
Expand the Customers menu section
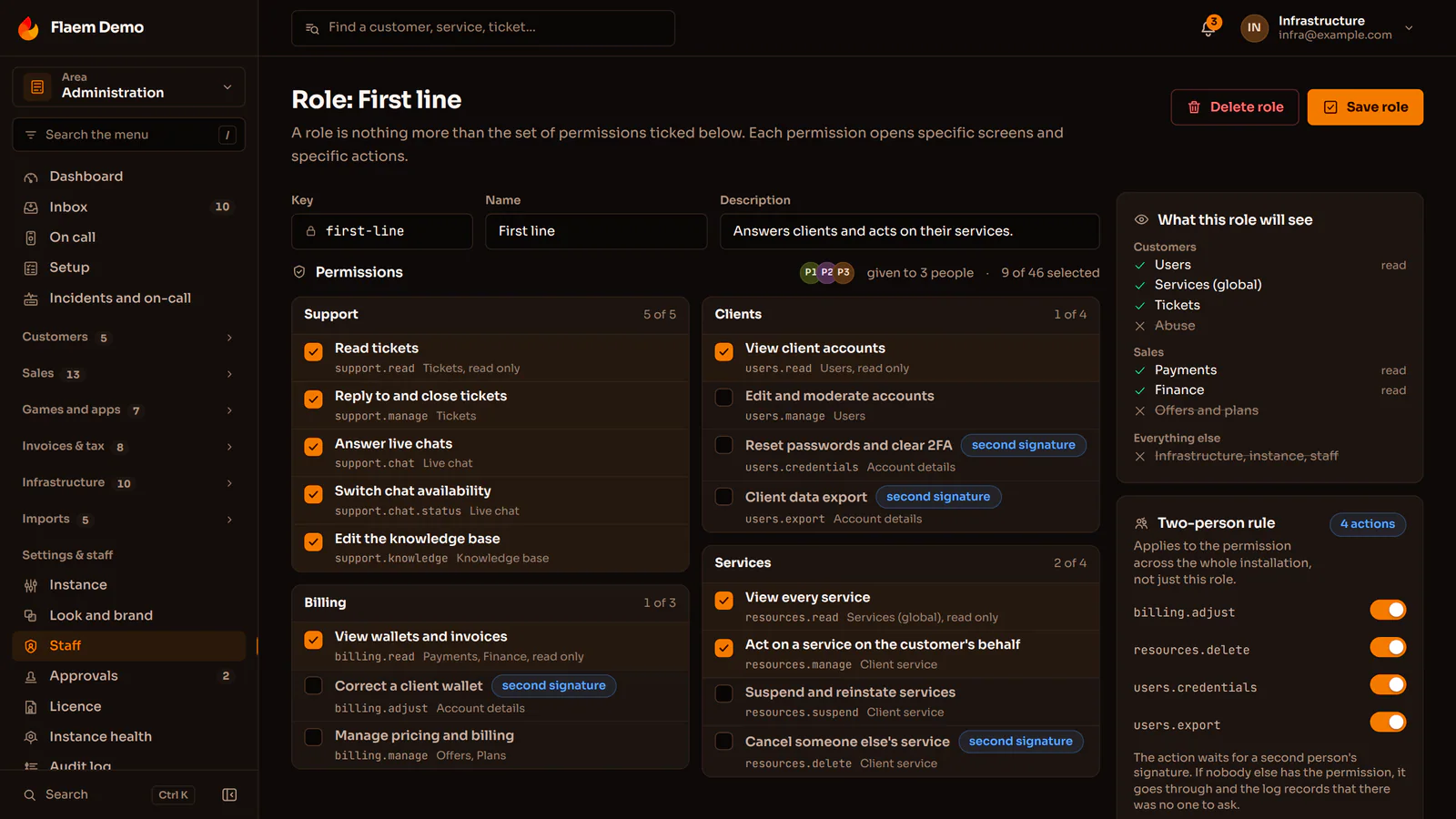pos(128,338)
